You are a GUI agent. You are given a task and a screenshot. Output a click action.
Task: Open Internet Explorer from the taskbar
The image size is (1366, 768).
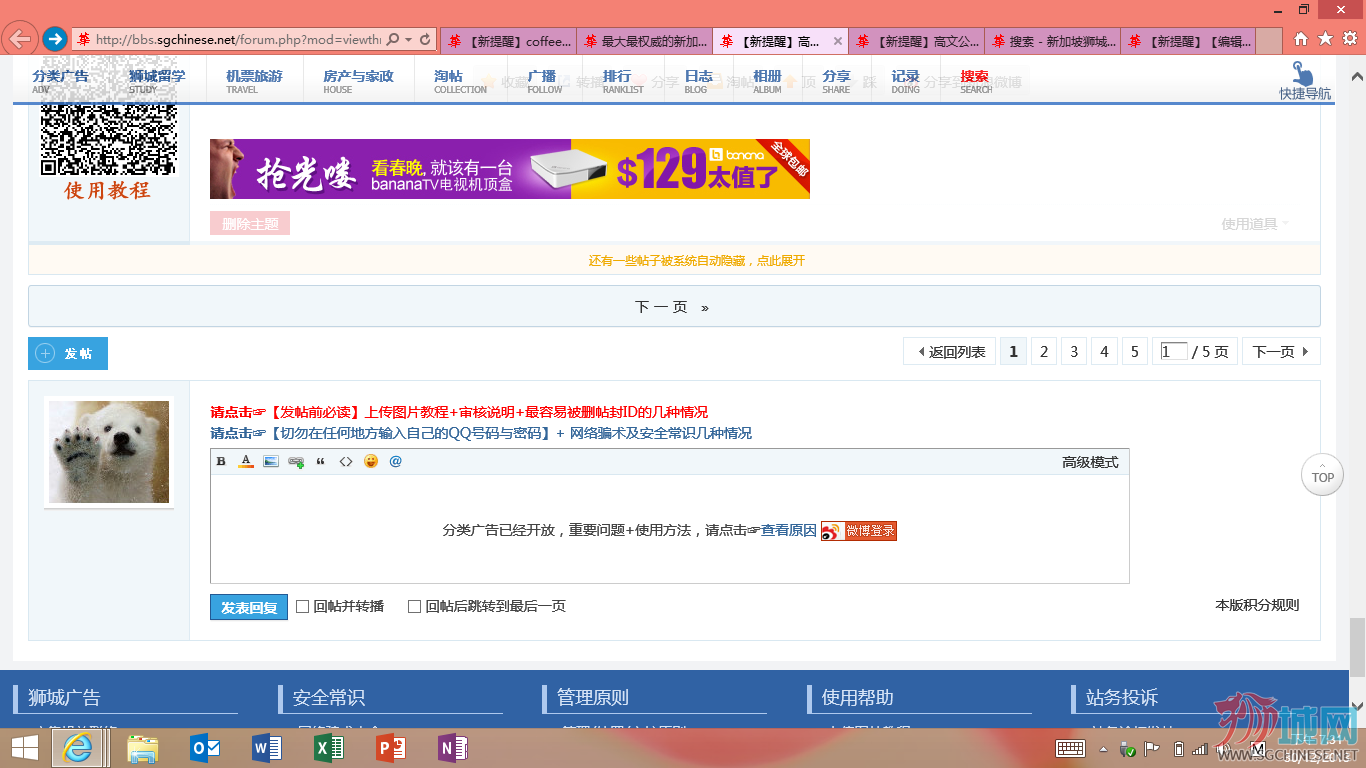[x=77, y=748]
